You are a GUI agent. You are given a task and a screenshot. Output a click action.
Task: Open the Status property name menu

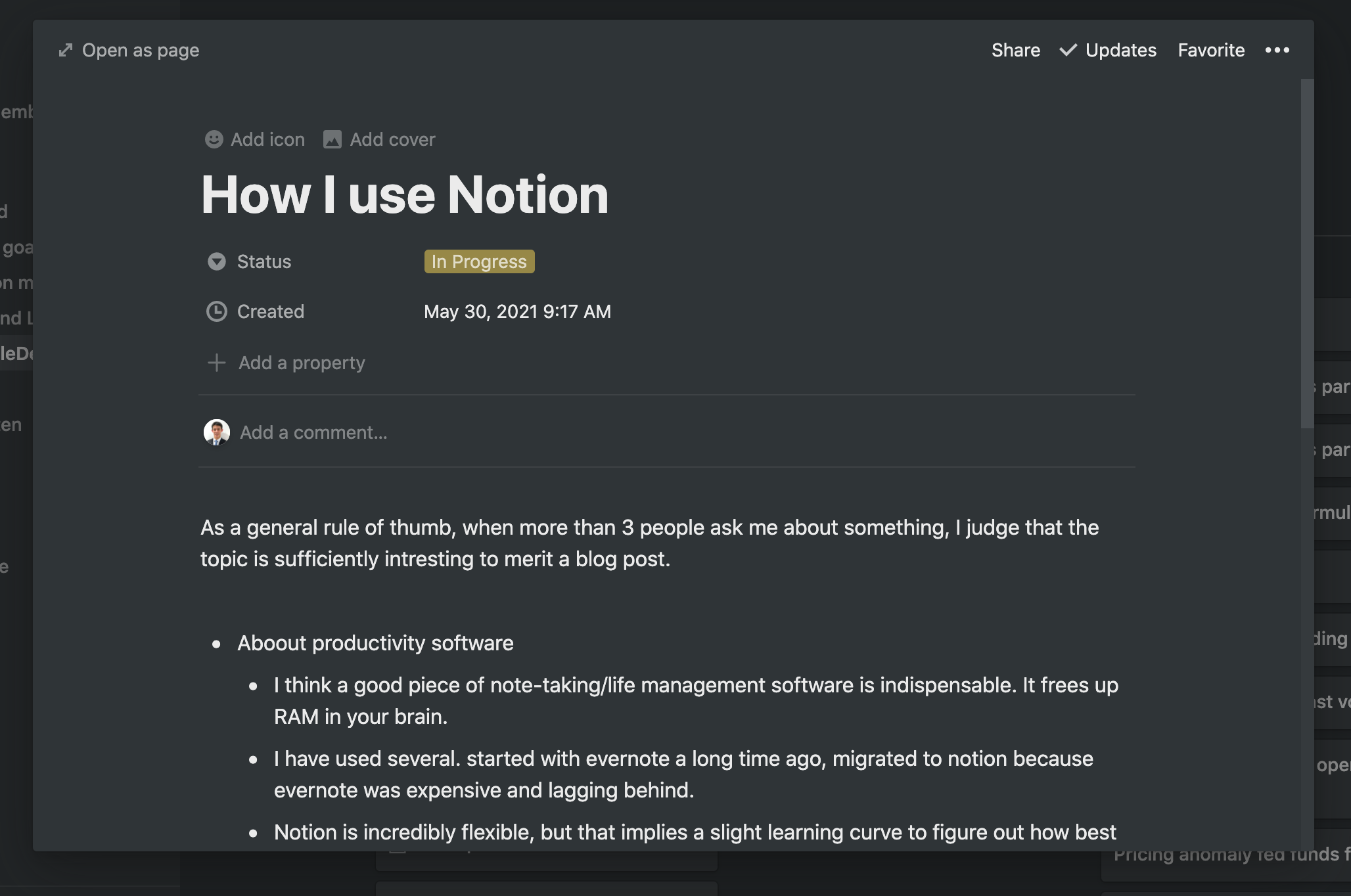[264, 261]
